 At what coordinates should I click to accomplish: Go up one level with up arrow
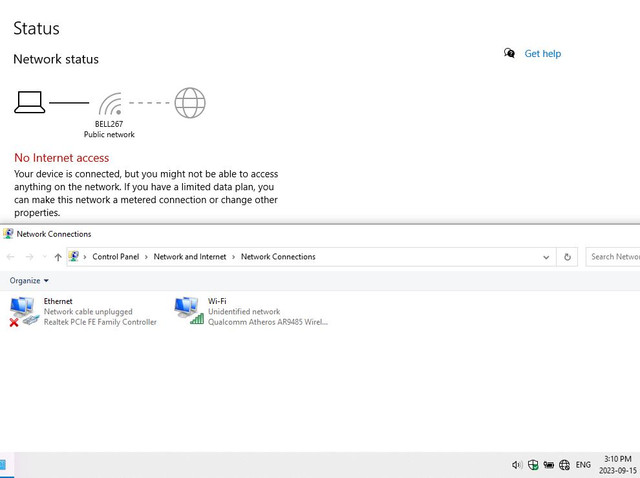pos(58,257)
